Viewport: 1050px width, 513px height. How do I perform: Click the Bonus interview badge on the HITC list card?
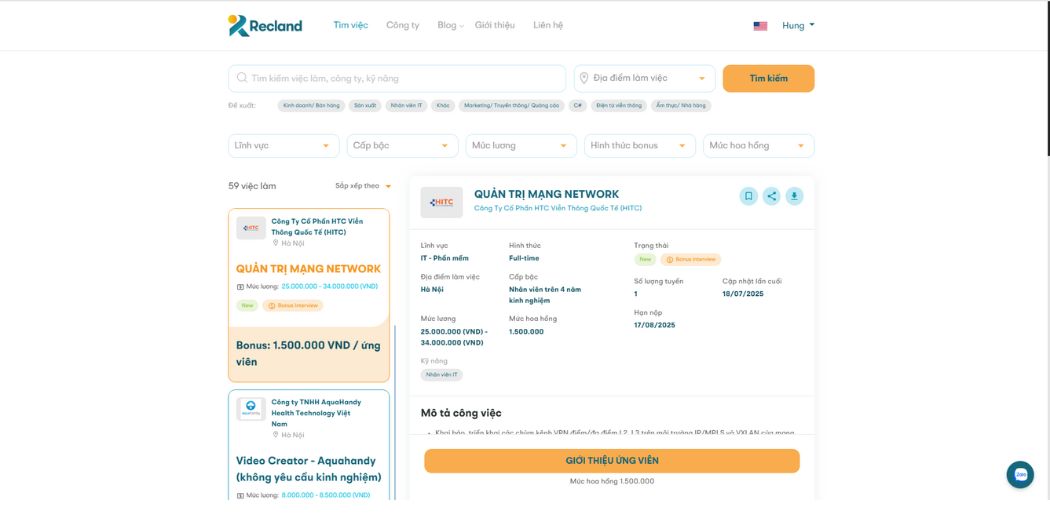(292, 305)
